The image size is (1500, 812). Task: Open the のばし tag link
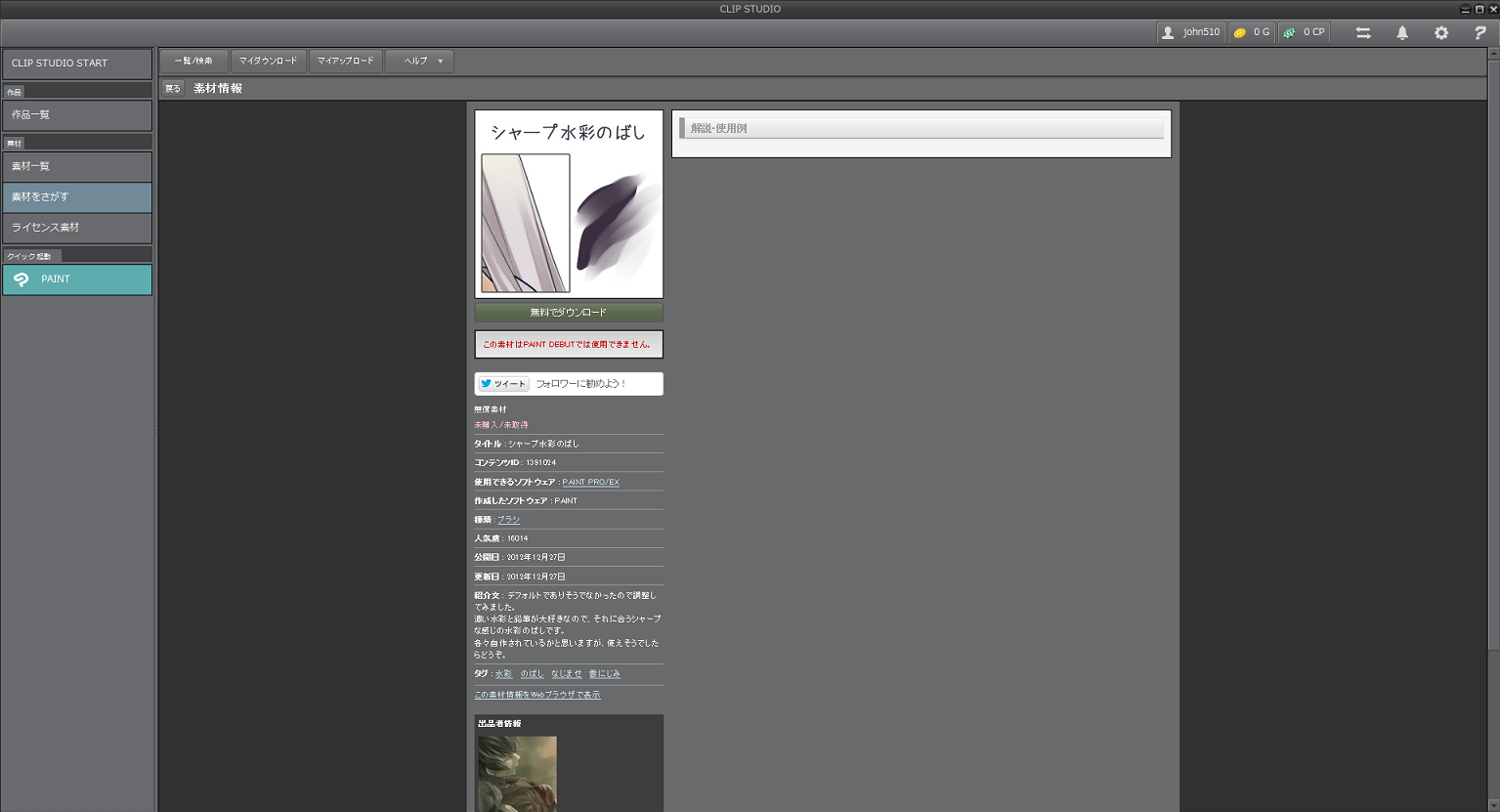click(x=532, y=674)
